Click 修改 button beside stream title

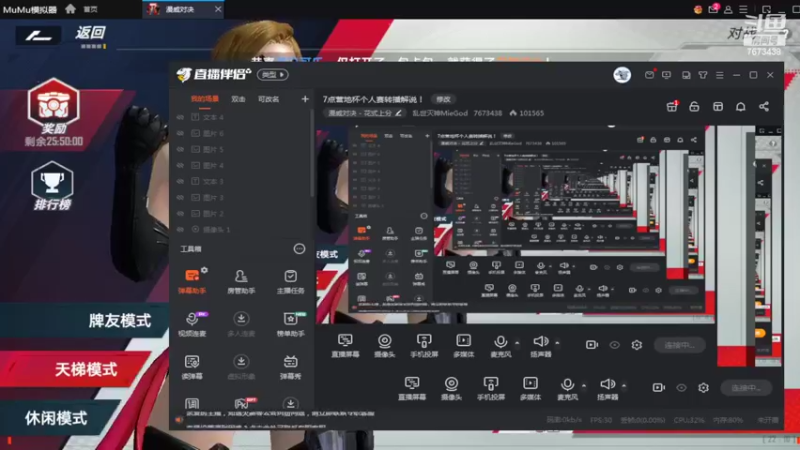[x=443, y=99]
